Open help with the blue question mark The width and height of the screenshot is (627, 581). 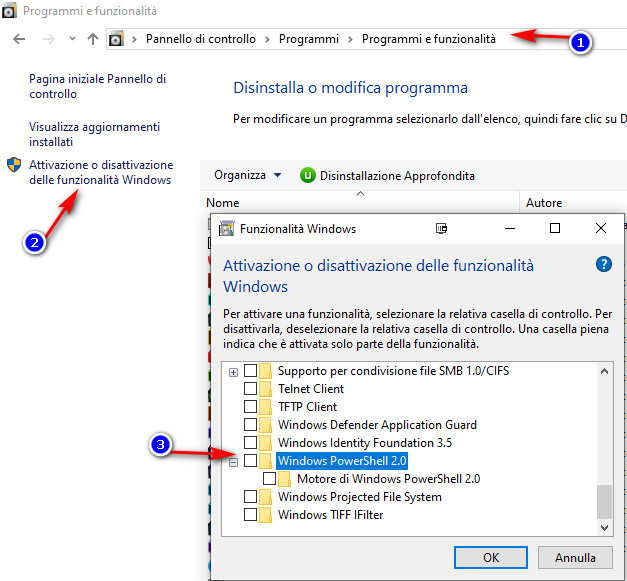604,265
